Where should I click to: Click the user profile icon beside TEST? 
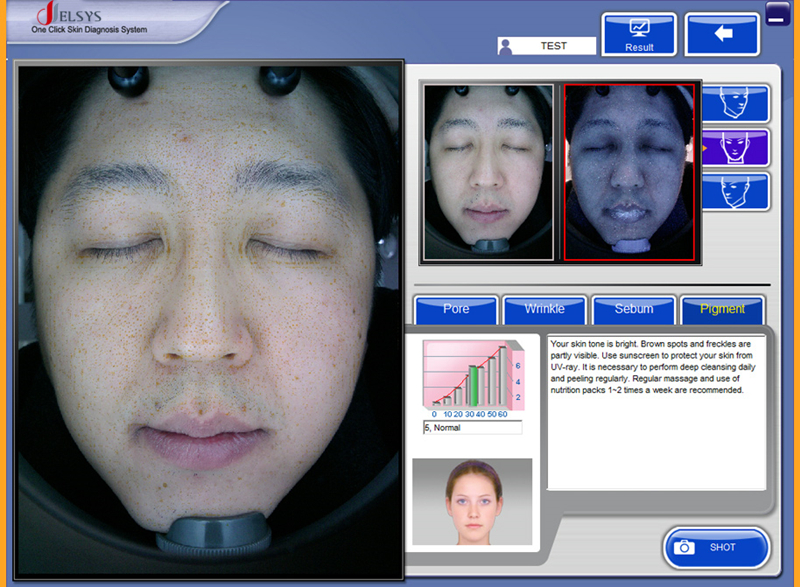(x=509, y=46)
